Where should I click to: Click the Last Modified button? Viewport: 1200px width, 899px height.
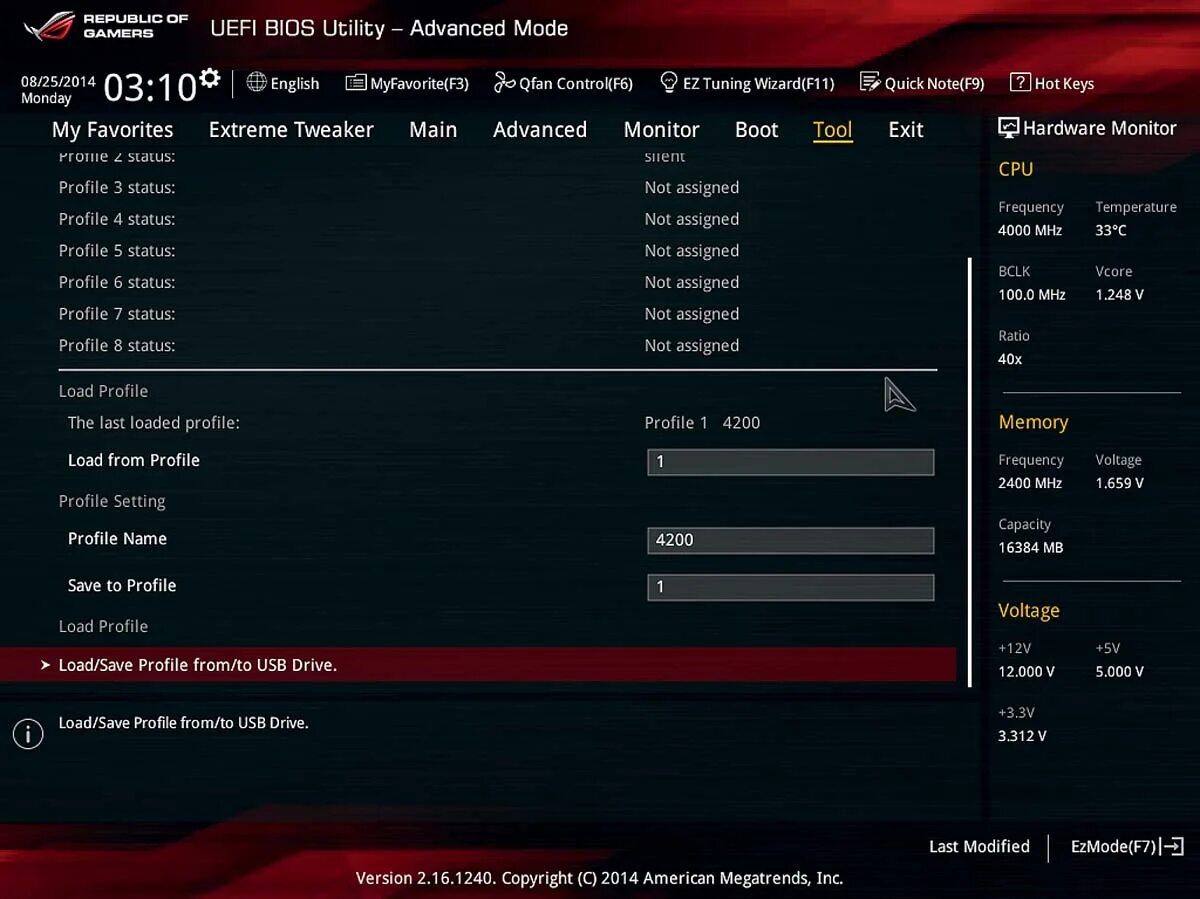979,847
